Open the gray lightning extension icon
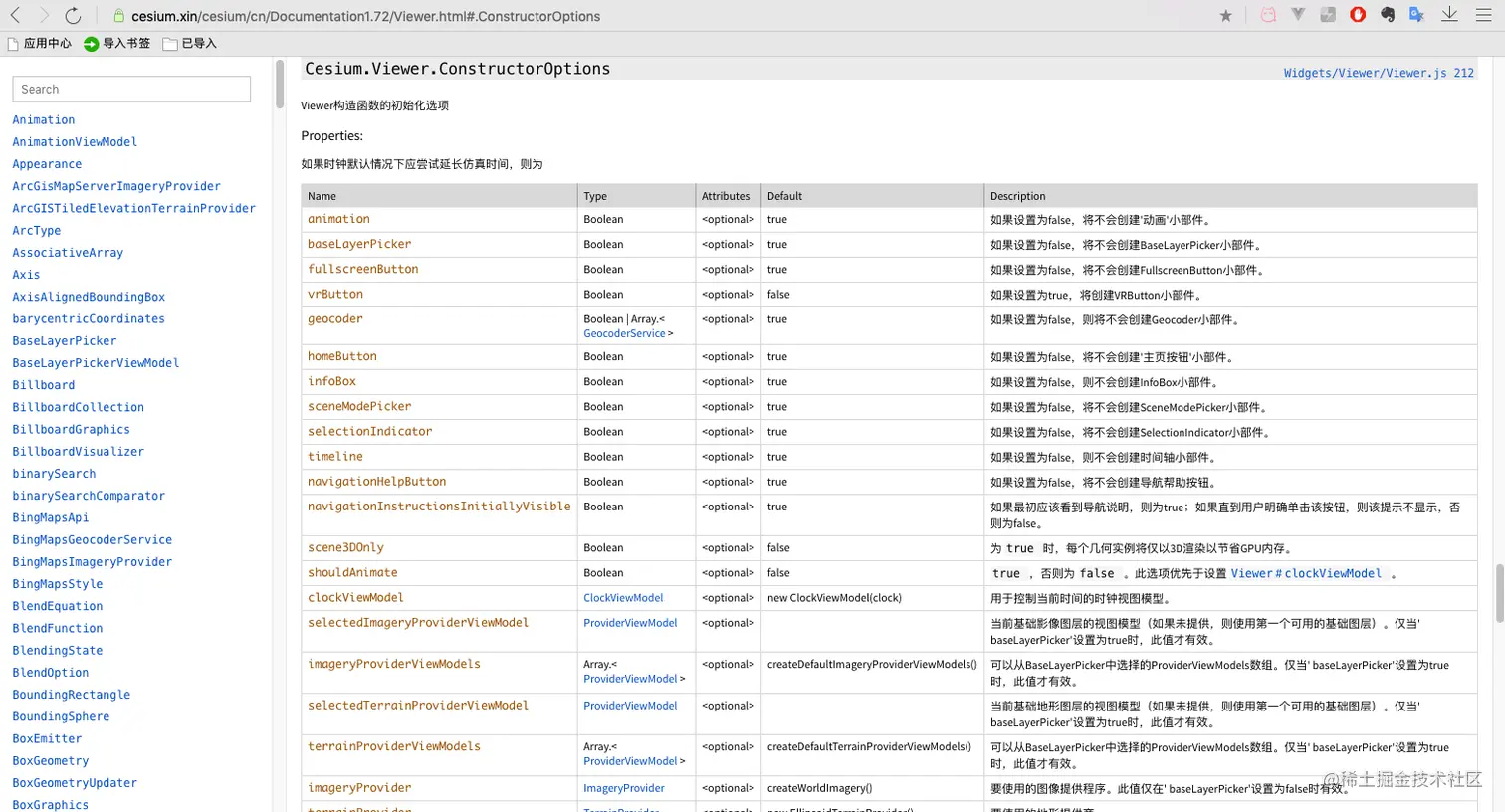 coord(1328,15)
